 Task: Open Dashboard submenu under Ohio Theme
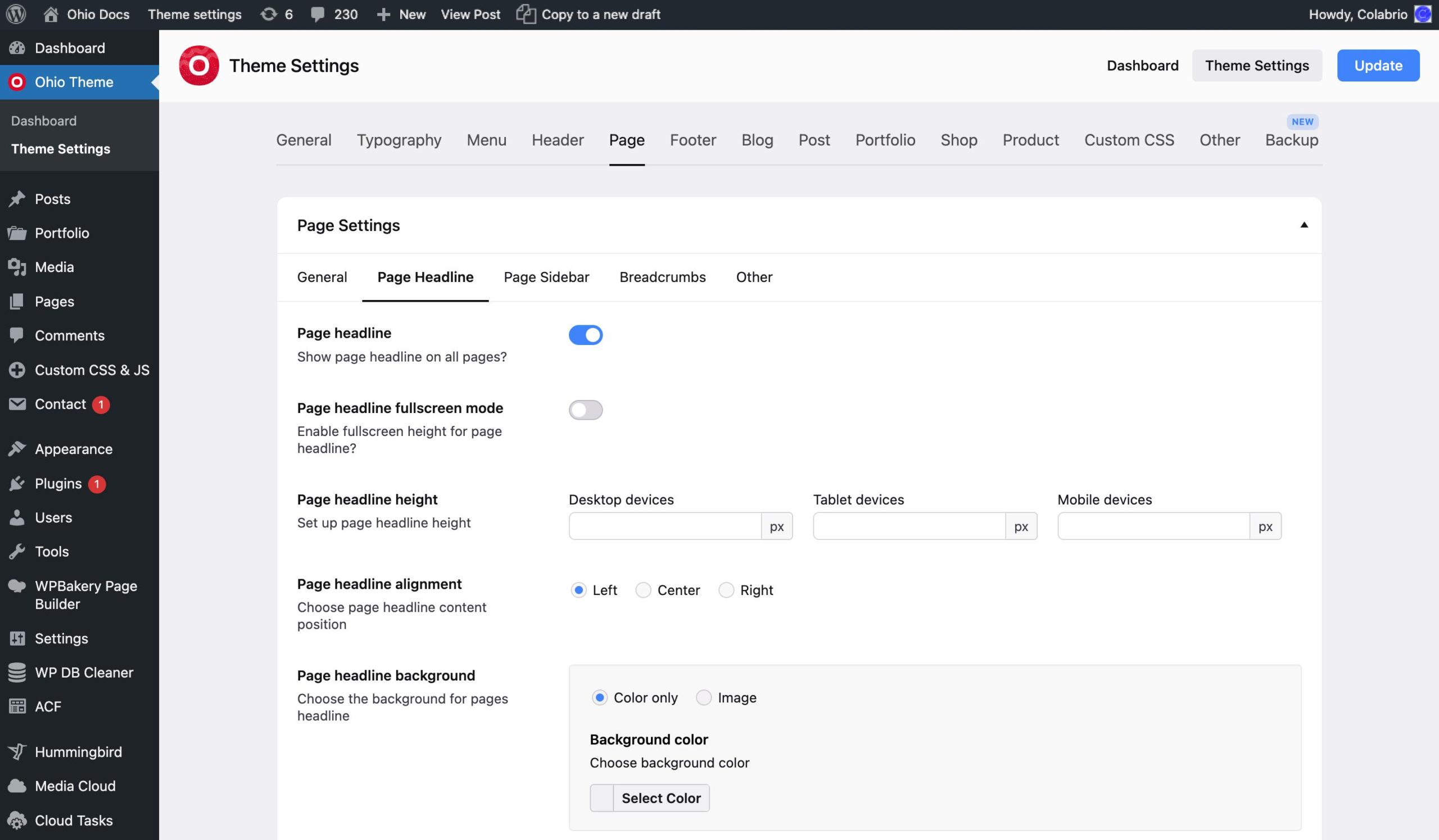pos(44,121)
